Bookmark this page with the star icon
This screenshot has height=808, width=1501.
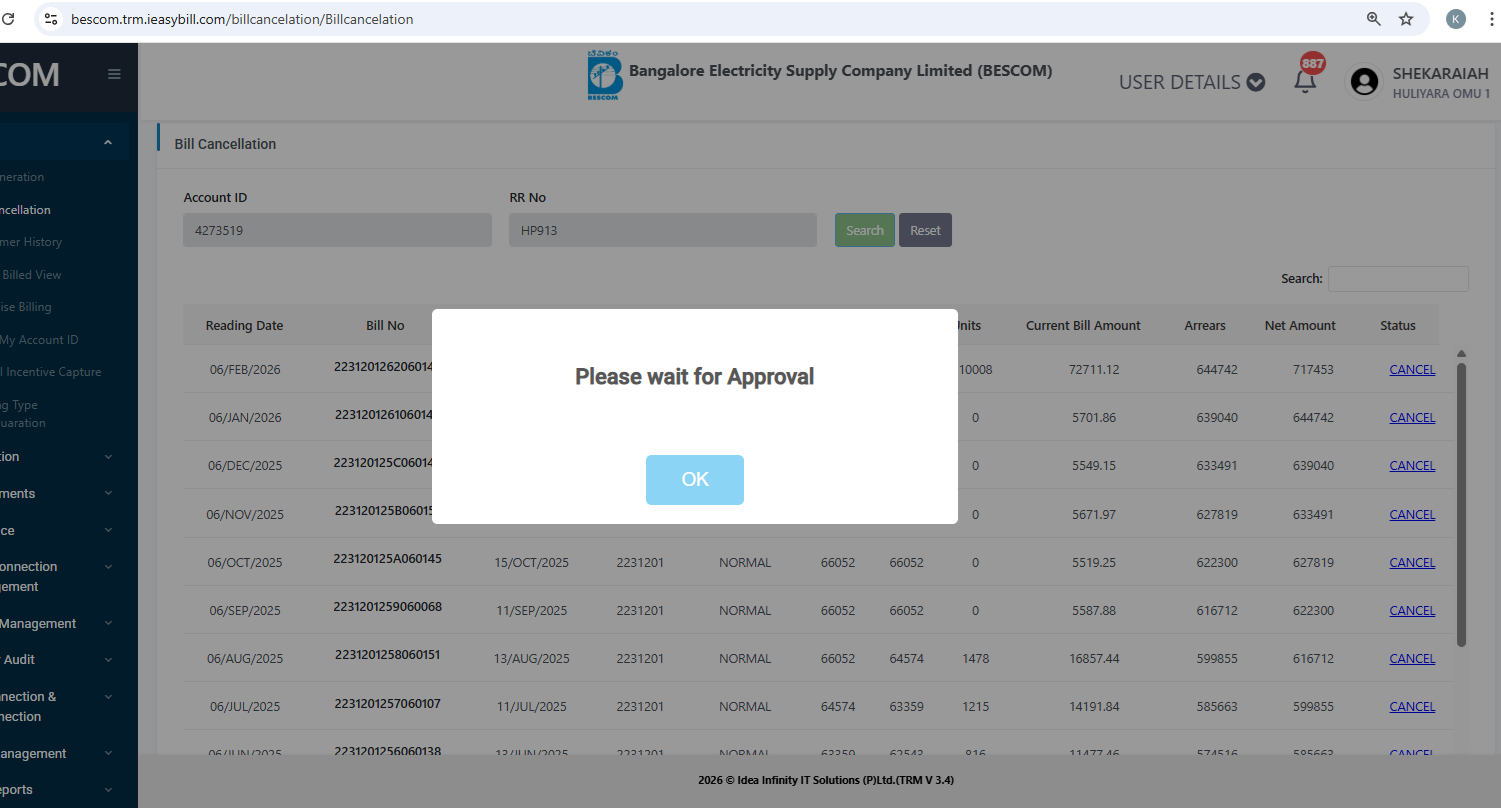pos(1406,19)
